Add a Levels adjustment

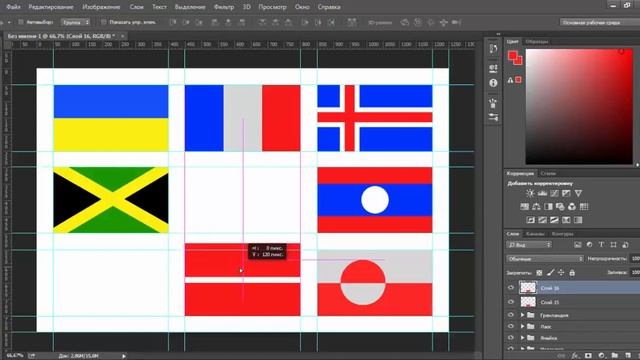pos(542,193)
